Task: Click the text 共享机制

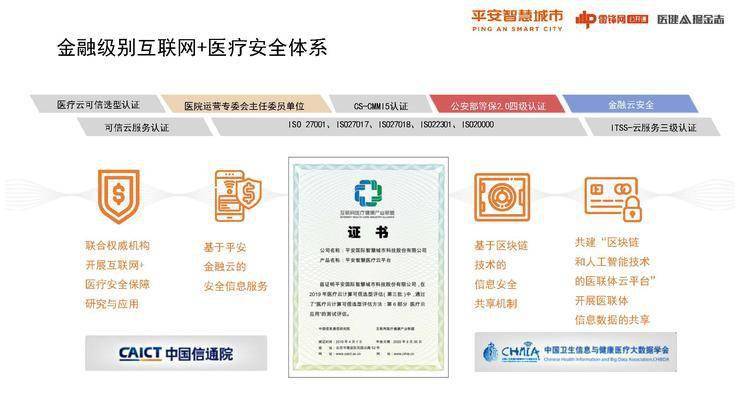Action: point(496,304)
